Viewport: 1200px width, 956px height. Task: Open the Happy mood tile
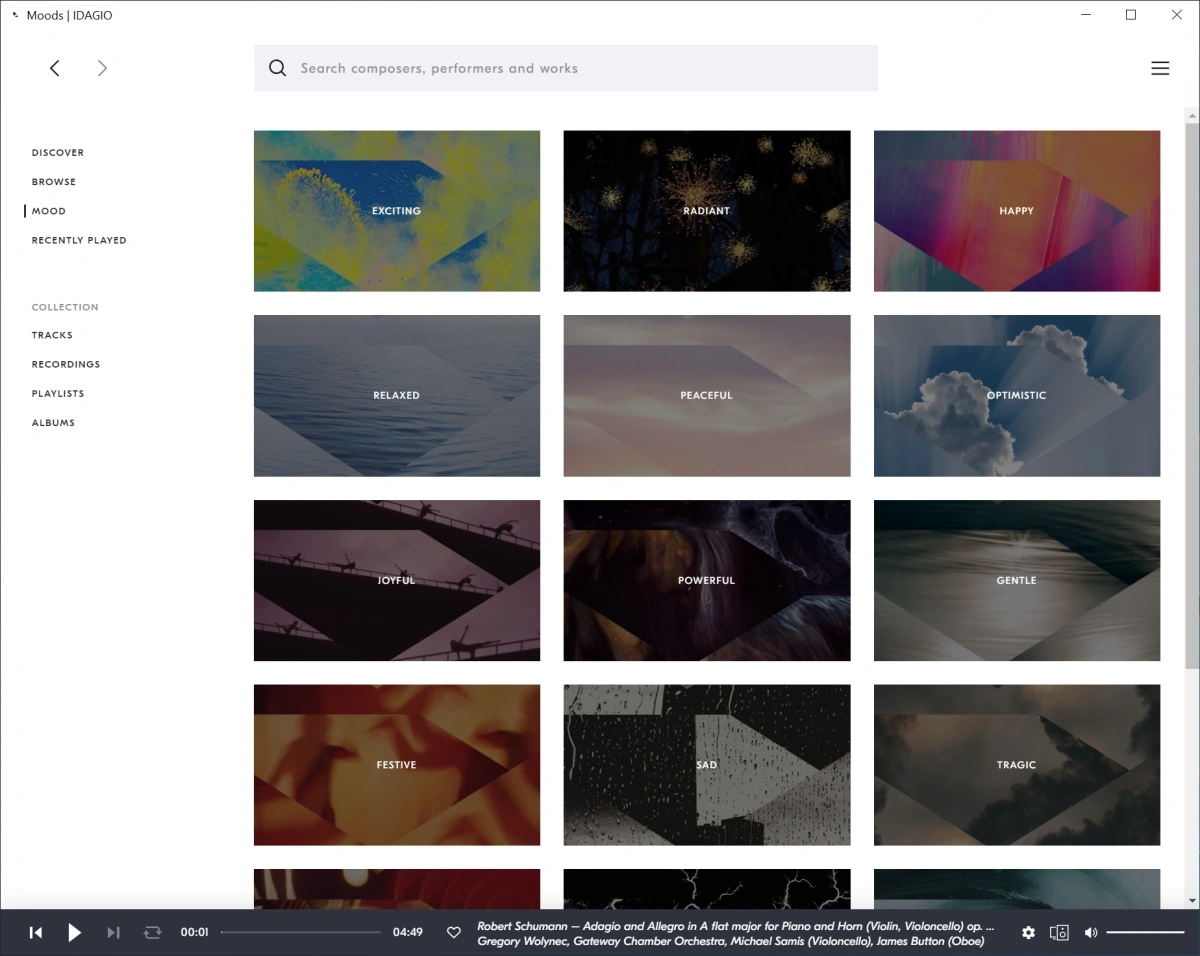pos(1017,211)
